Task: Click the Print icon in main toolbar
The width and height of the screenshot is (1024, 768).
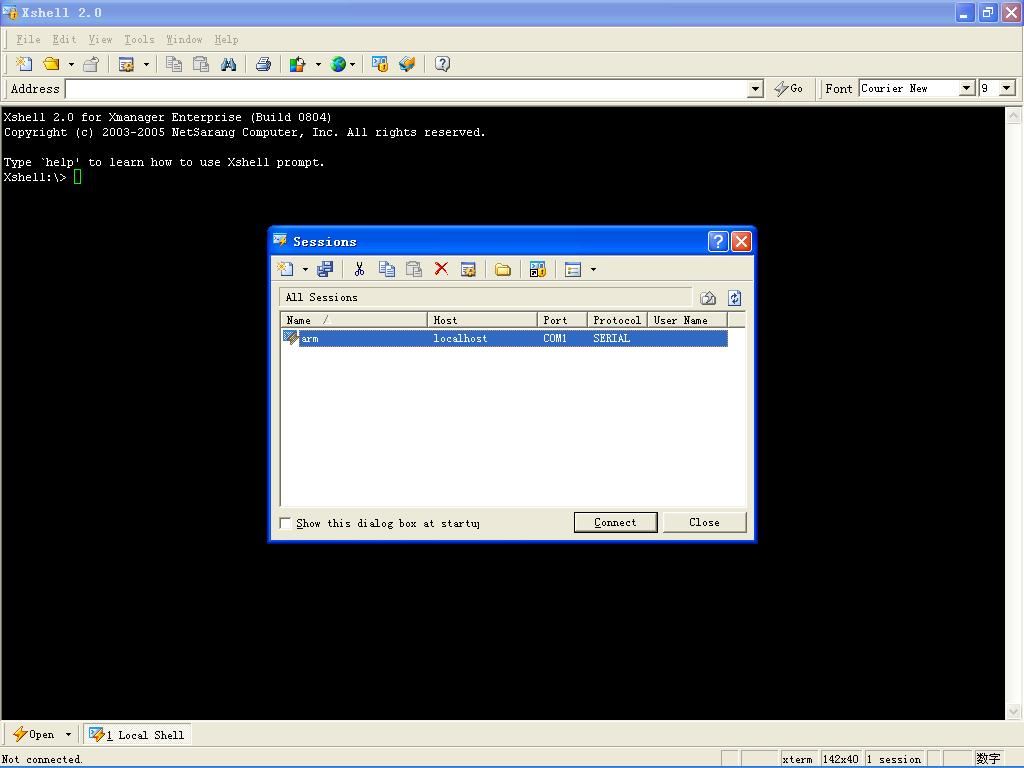Action: click(263, 64)
